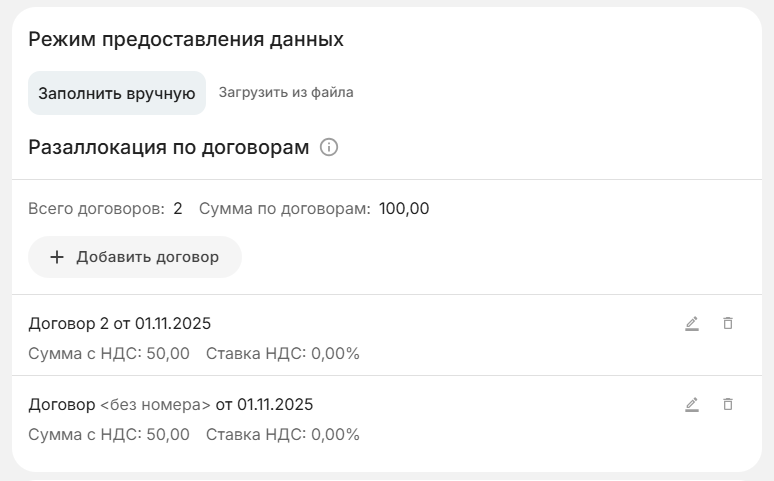Click Сумма с НДС of unnumbered contract
Viewport: 774px width, 481px height.
pos(109,434)
